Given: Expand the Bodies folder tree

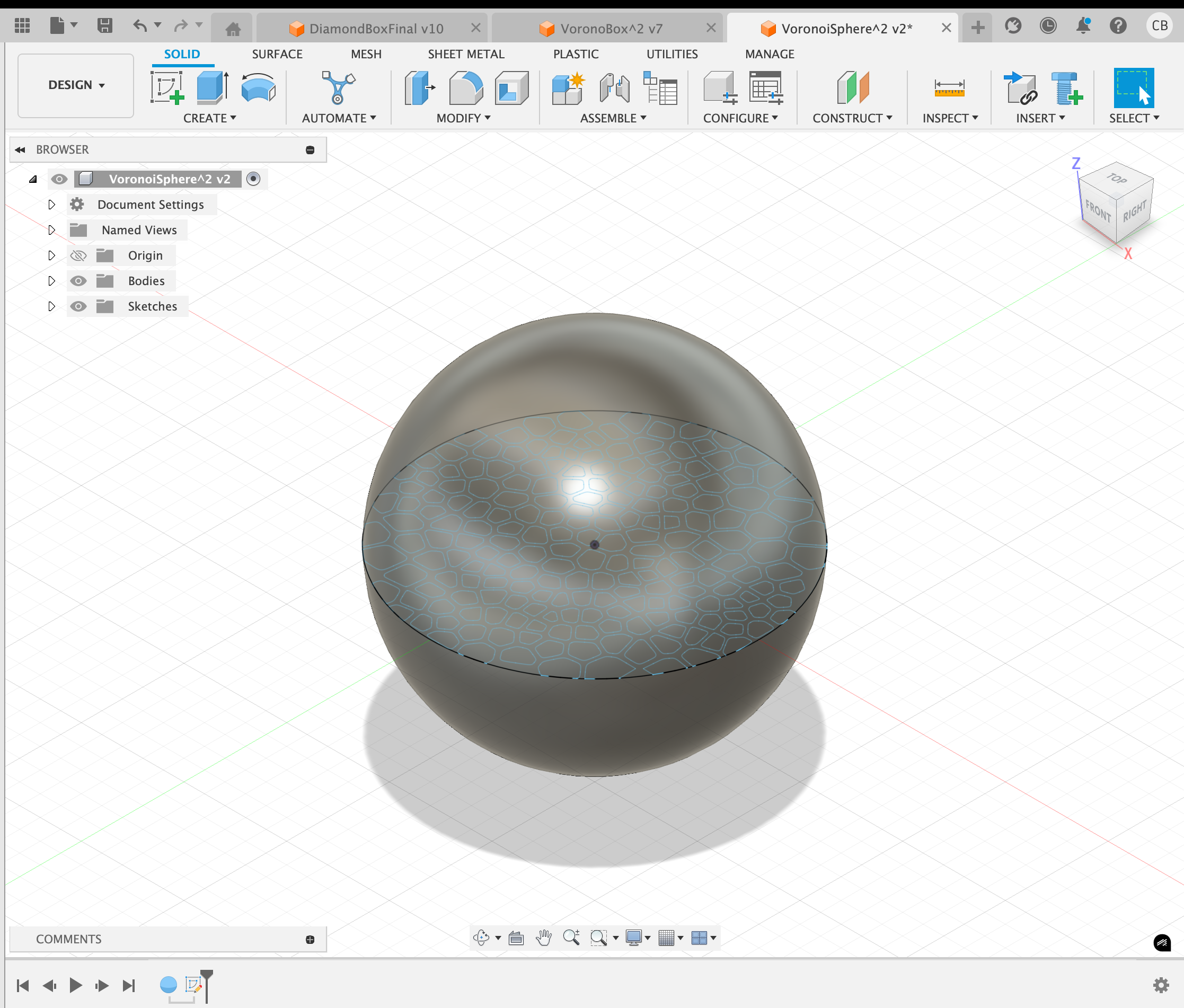Looking at the screenshot, I should (x=51, y=280).
